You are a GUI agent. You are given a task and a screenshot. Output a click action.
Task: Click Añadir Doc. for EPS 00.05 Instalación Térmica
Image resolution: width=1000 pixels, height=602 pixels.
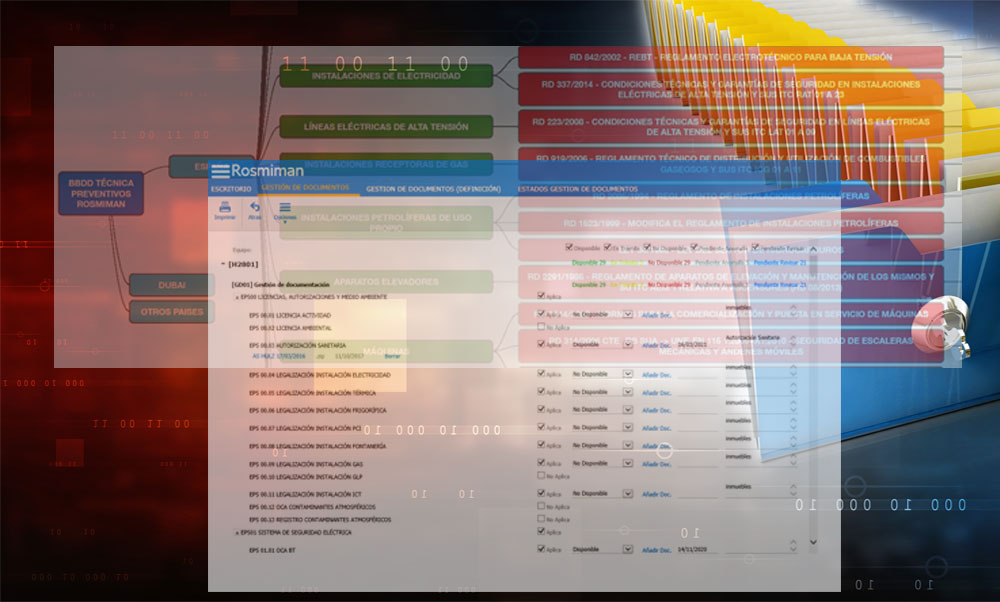[656, 393]
